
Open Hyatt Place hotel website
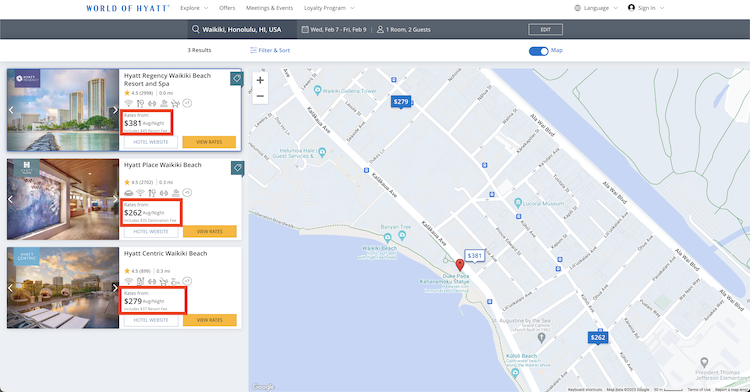pyautogui.click(x=151, y=231)
